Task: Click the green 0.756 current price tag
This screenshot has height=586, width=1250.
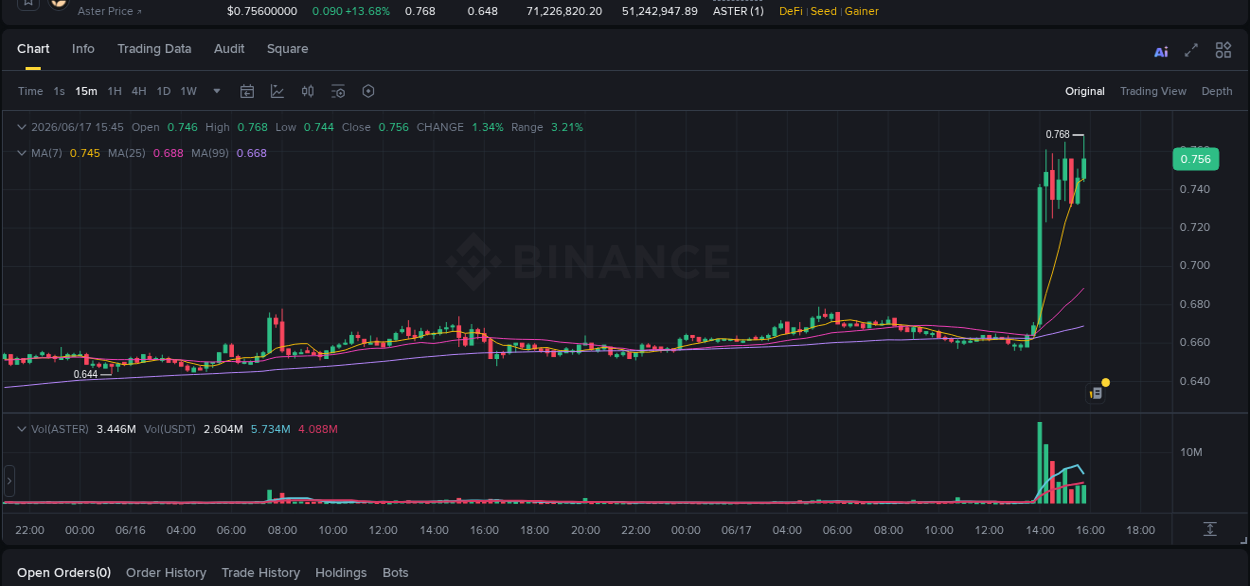Action: (x=1195, y=159)
